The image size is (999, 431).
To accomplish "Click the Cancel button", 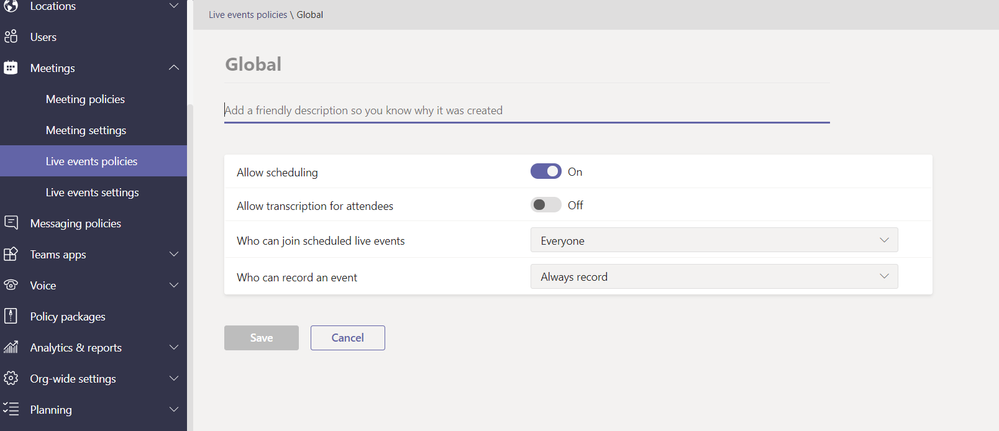I will point(347,338).
